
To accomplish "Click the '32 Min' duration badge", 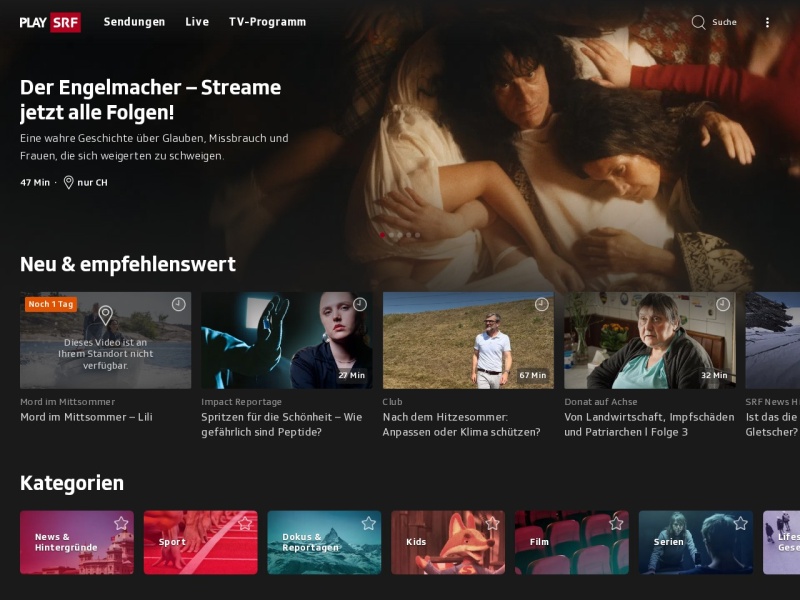I will [x=714, y=375].
